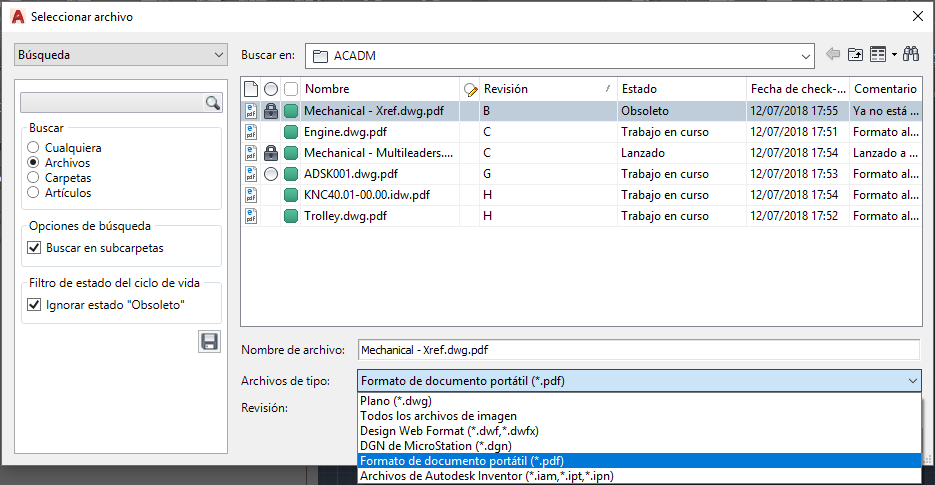The height and width of the screenshot is (485, 935).
Task: Select Mechanical - Multileaders file name
Action: tap(378, 153)
